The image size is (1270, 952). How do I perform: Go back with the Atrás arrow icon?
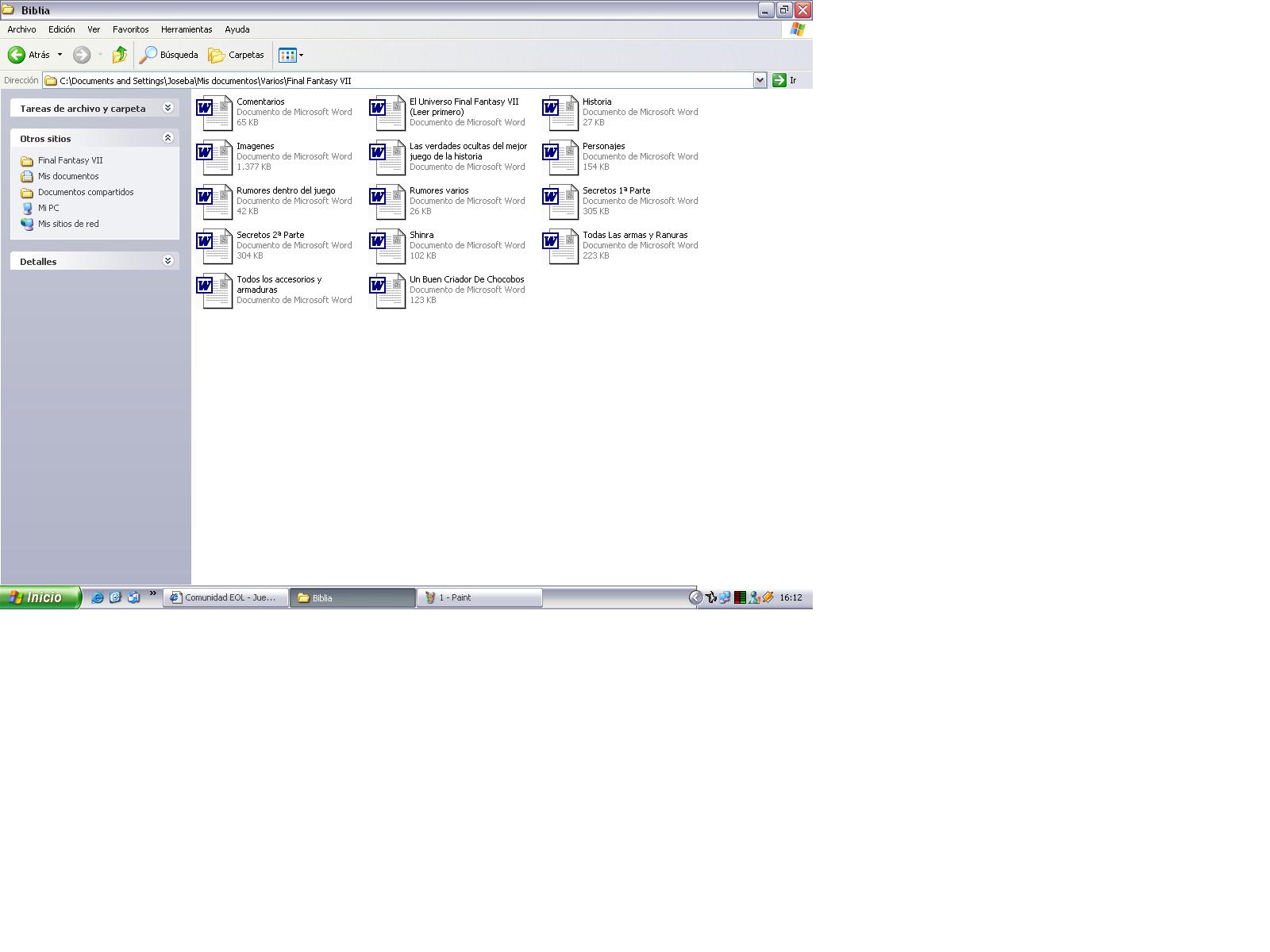17,55
